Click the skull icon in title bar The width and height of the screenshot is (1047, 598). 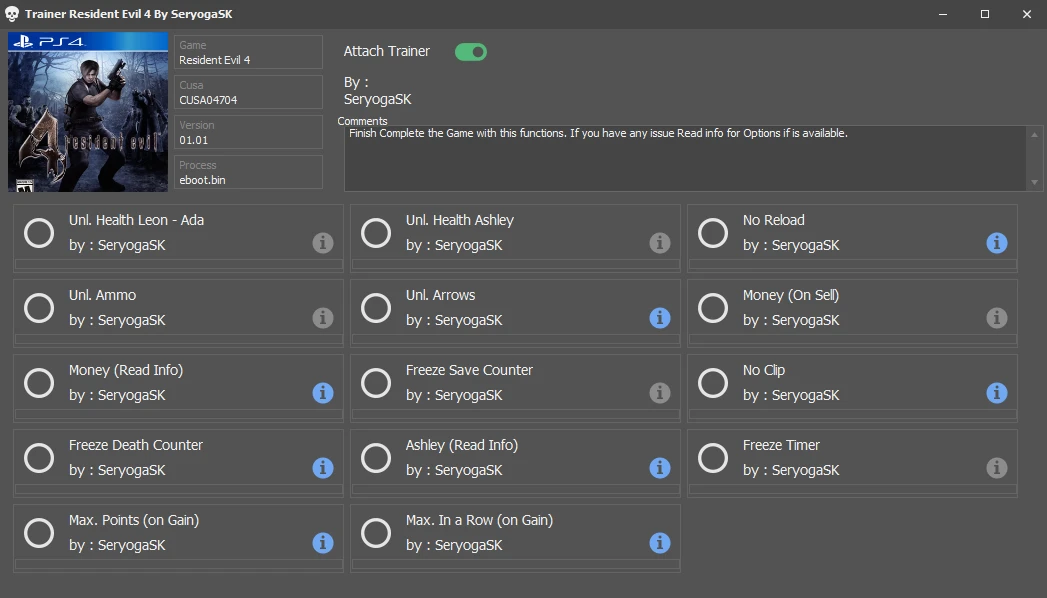tap(13, 14)
